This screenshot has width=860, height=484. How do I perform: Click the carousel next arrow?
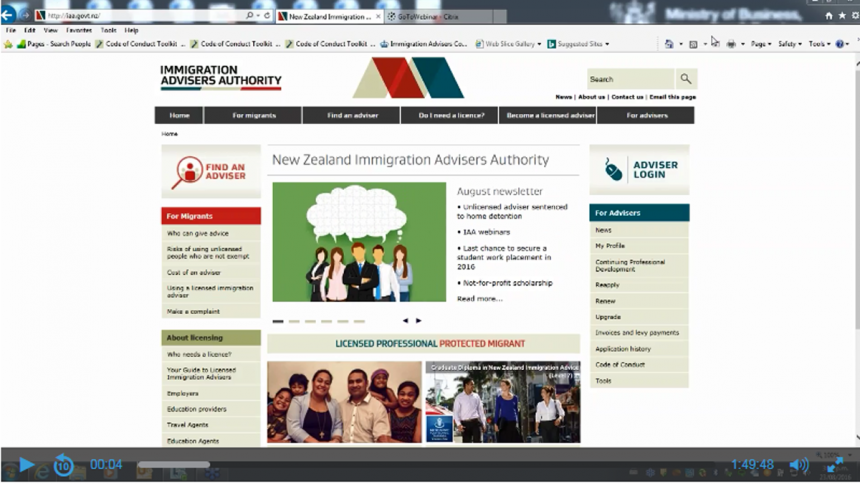pos(418,320)
